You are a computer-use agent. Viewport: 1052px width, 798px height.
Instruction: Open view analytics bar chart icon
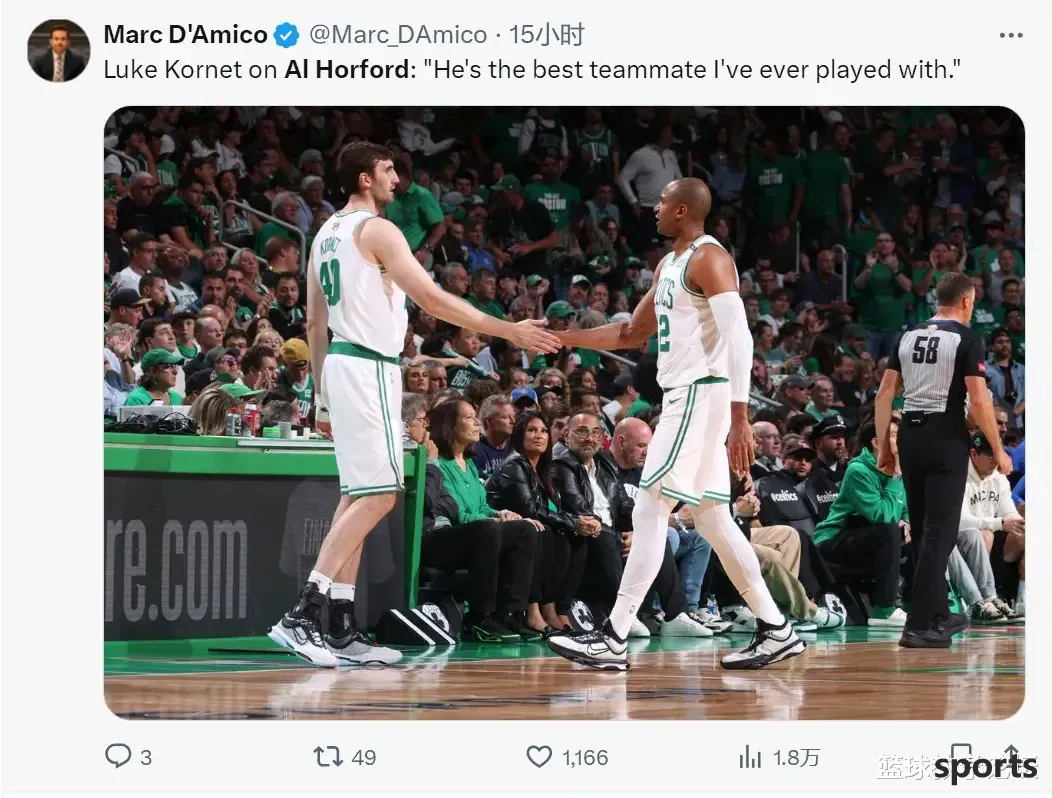tap(750, 757)
